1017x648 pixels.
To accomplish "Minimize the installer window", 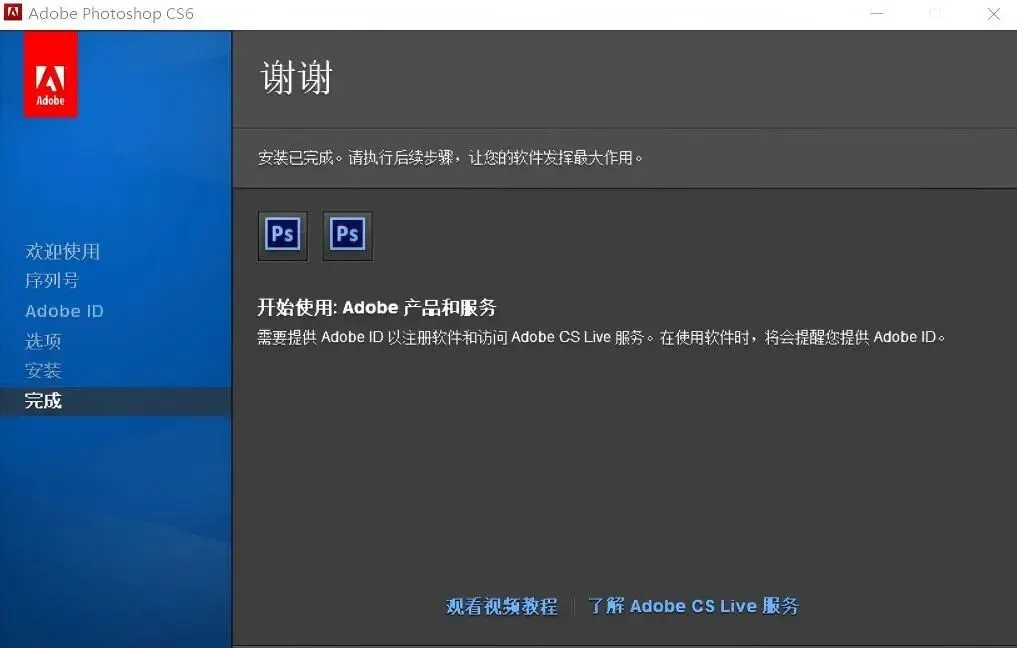I will pyautogui.click(x=877, y=14).
